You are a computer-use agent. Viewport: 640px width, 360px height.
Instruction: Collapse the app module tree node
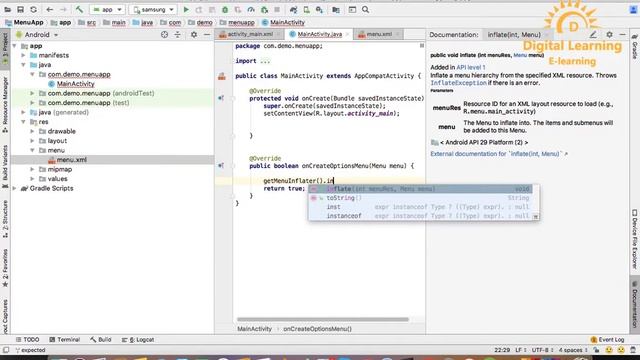15,46
